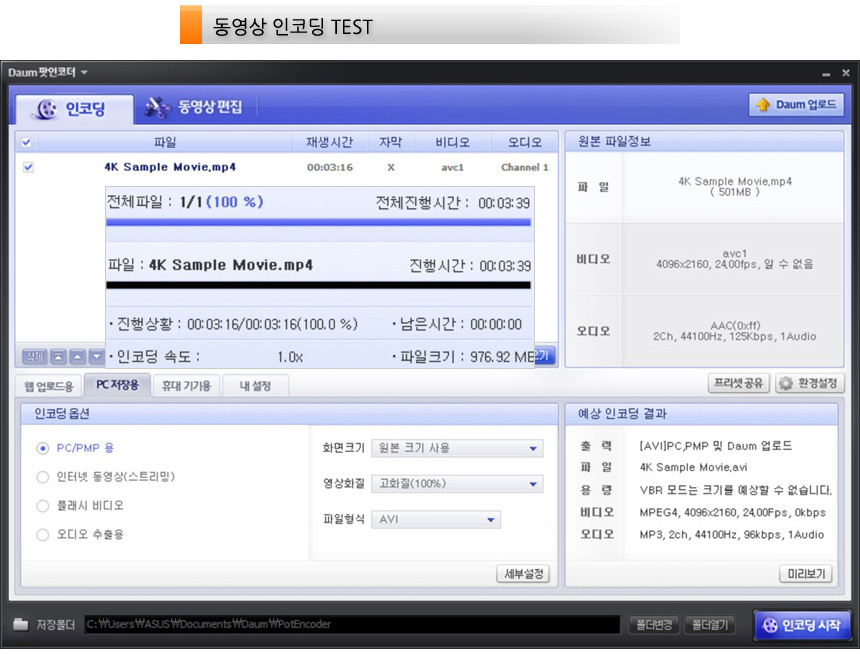Screen dimensions: 860x654
Task: Click the 삭제 delete button icon
Action: pos(34,357)
